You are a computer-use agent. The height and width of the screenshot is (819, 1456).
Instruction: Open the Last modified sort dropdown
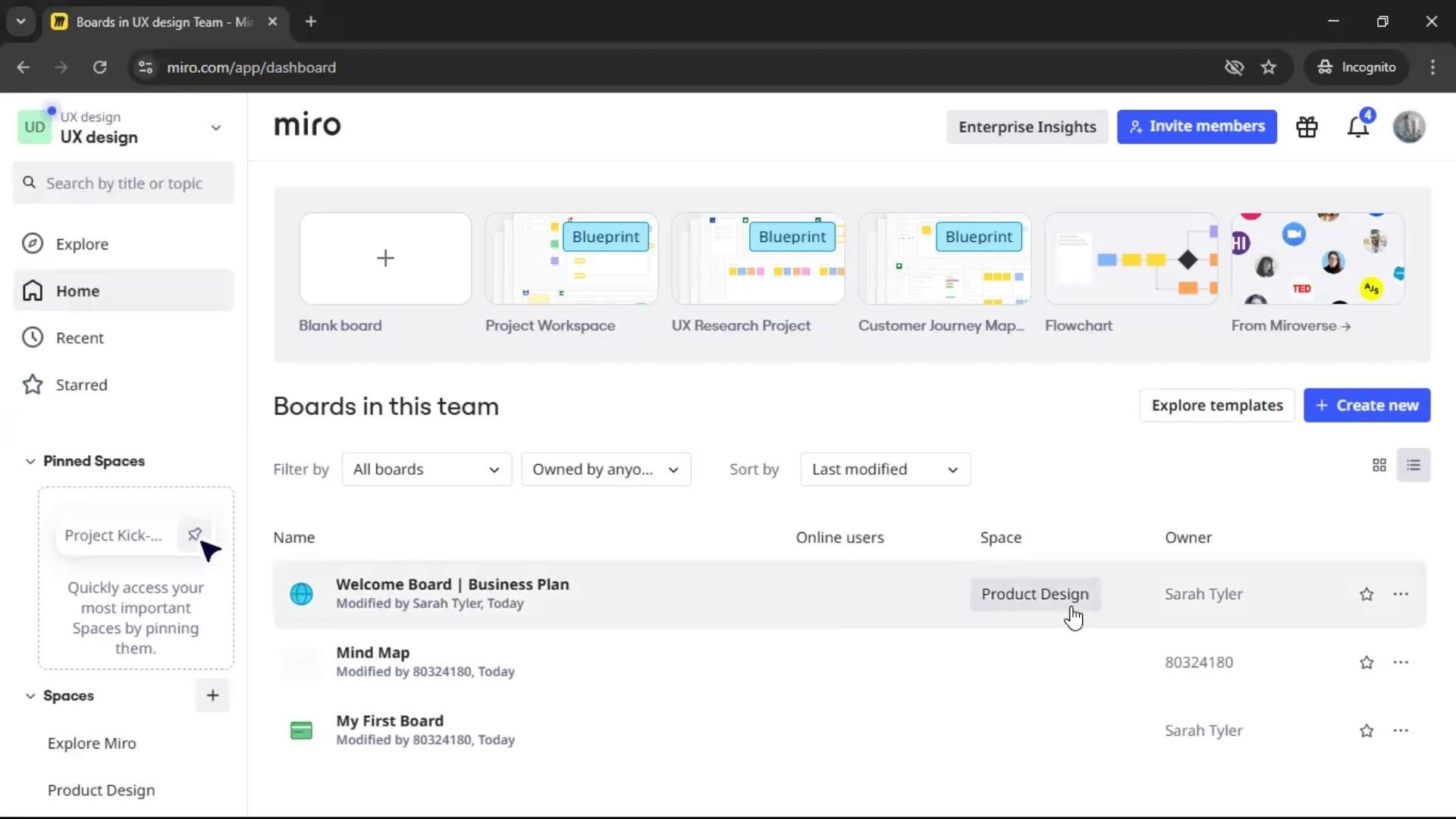[885, 469]
